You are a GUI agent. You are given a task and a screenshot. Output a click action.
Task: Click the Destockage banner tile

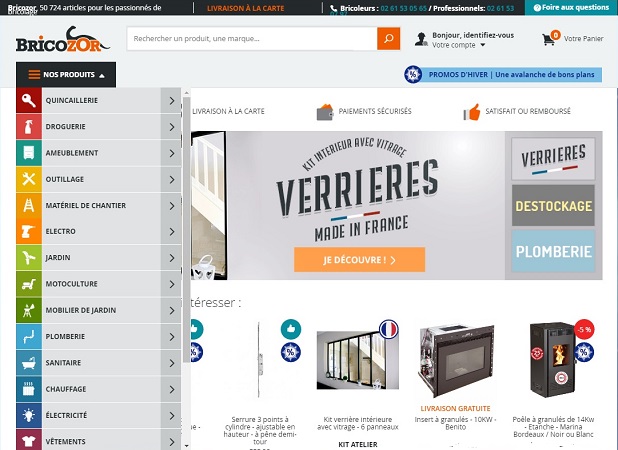(553, 206)
